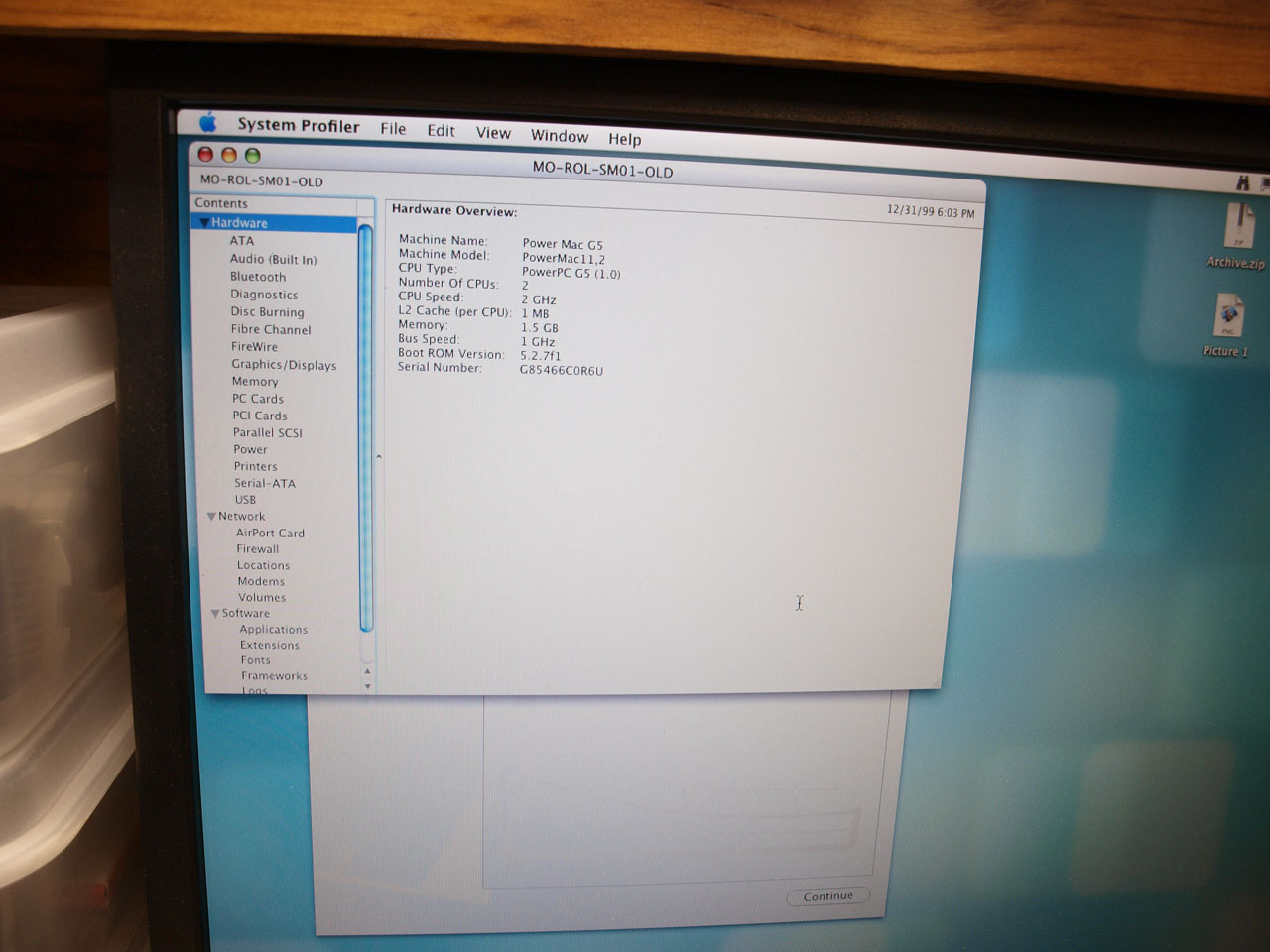The height and width of the screenshot is (952, 1270).
Task: Select Audio (Built In) in the sidebar
Action: tap(273, 259)
